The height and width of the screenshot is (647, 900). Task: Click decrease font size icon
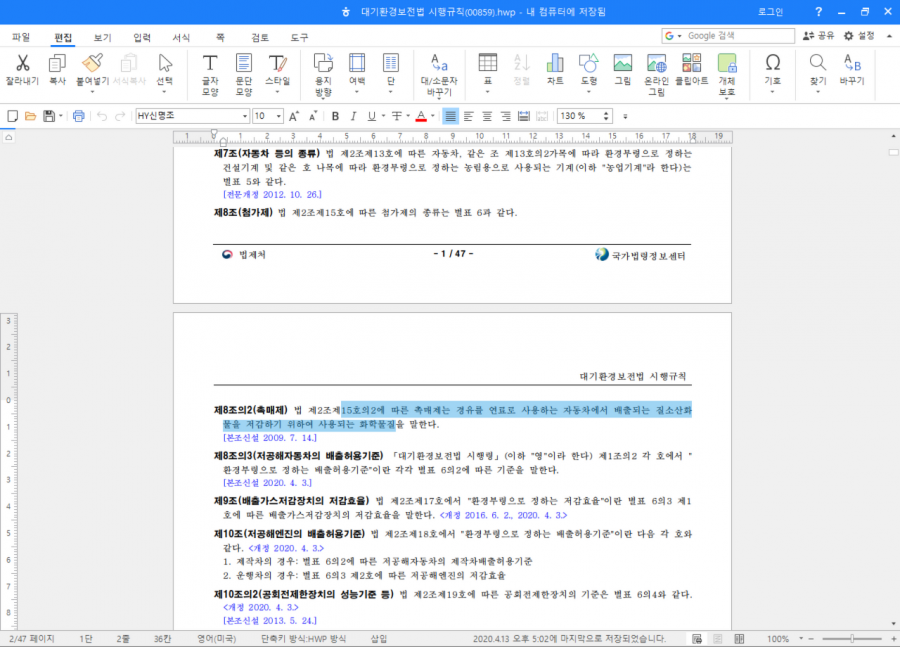tap(313, 116)
